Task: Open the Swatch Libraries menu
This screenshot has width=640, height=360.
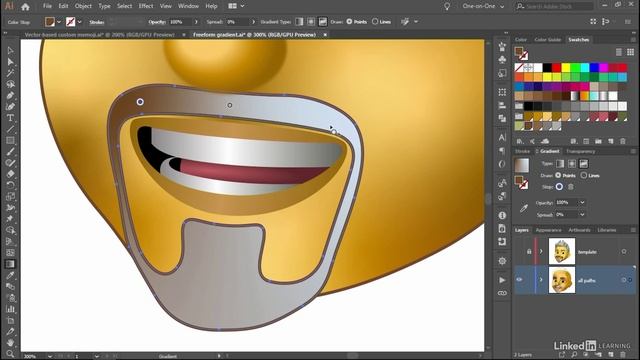Action: [520, 141]
